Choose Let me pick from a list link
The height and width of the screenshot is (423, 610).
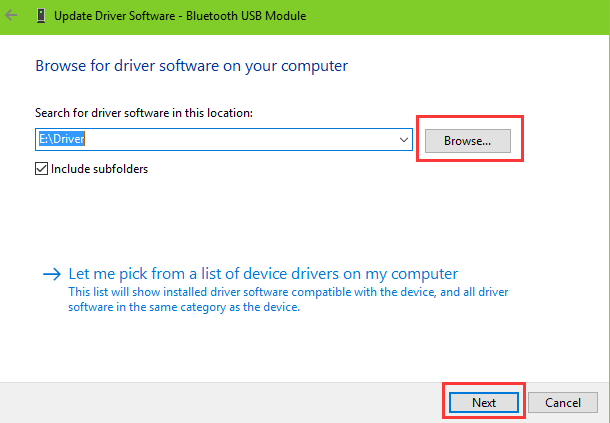click(x=263, y=274)
